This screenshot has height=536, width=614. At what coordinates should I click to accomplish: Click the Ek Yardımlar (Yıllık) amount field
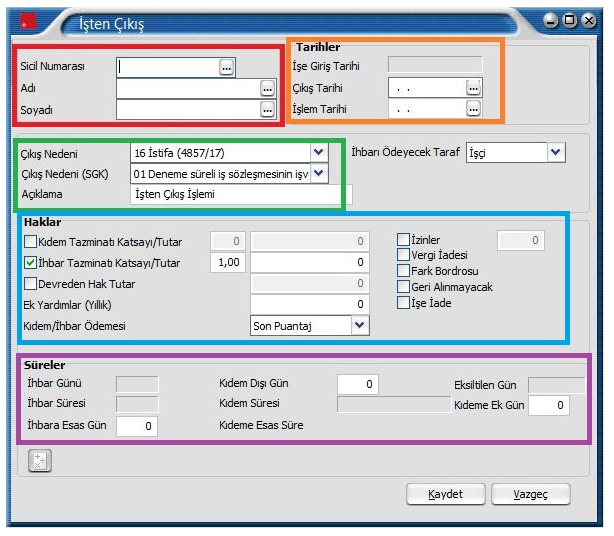point(310,304)
